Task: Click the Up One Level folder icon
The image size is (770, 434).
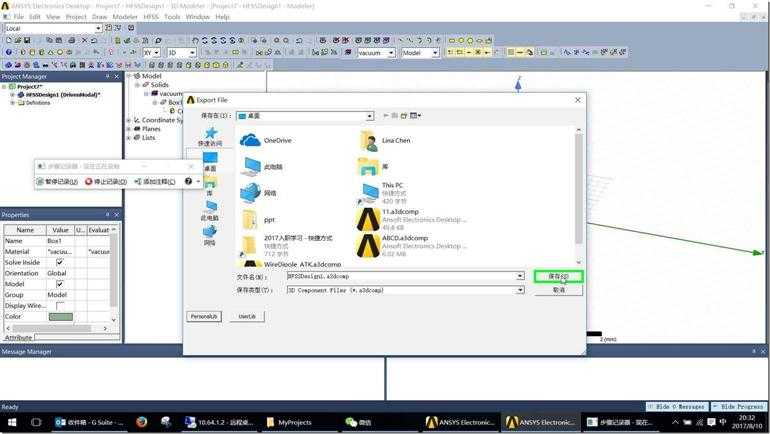Action: pos(394,116)
